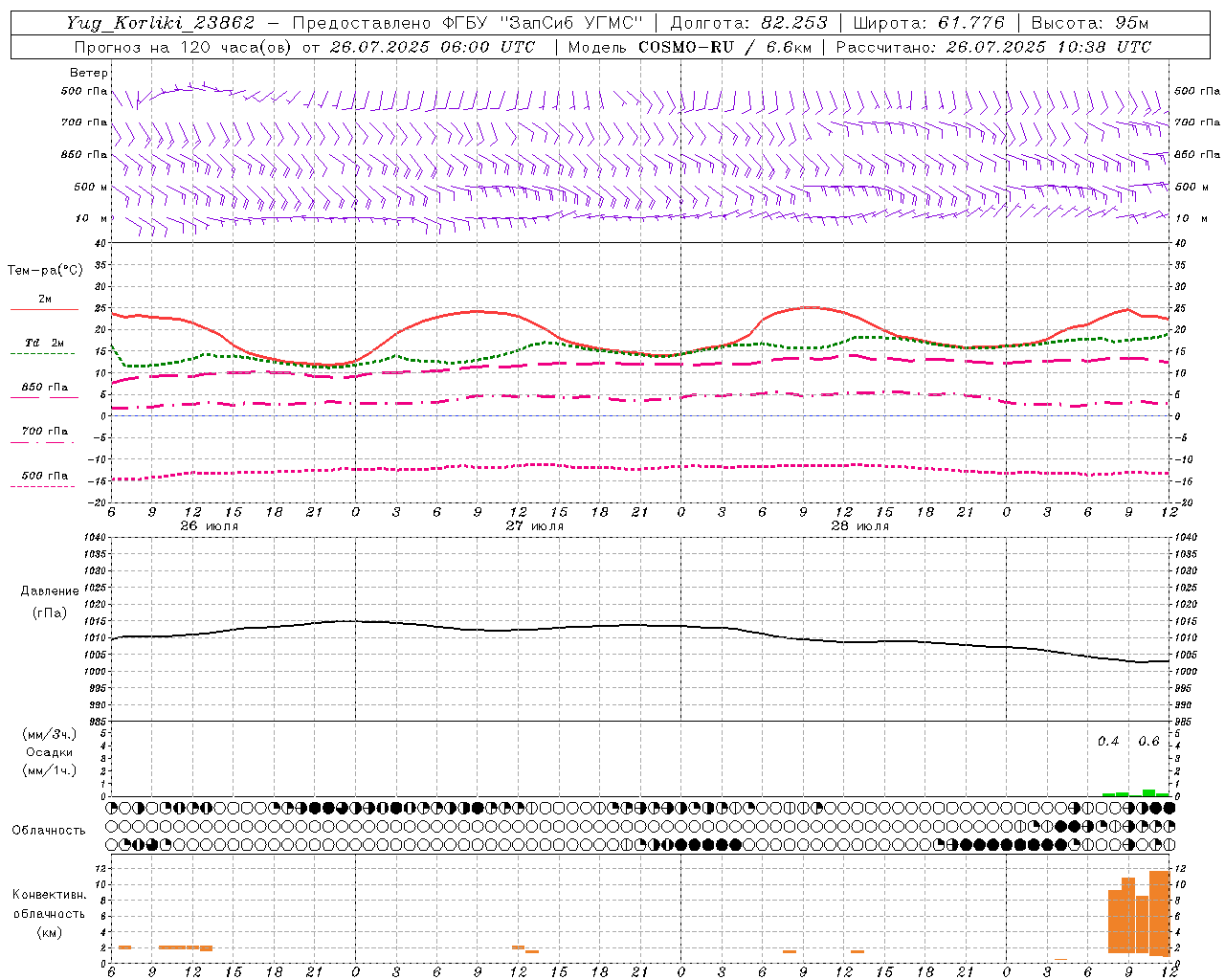1225x980 pixels.
Task: Click the Широта: 61.776 header value
Action: pos(928,23)
